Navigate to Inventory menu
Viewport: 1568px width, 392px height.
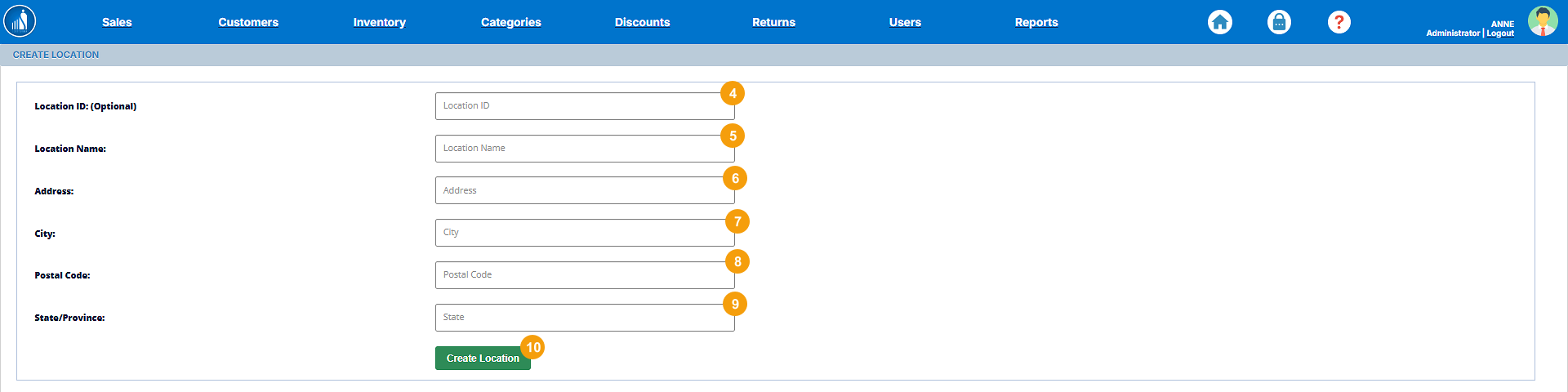click(379, 22)
